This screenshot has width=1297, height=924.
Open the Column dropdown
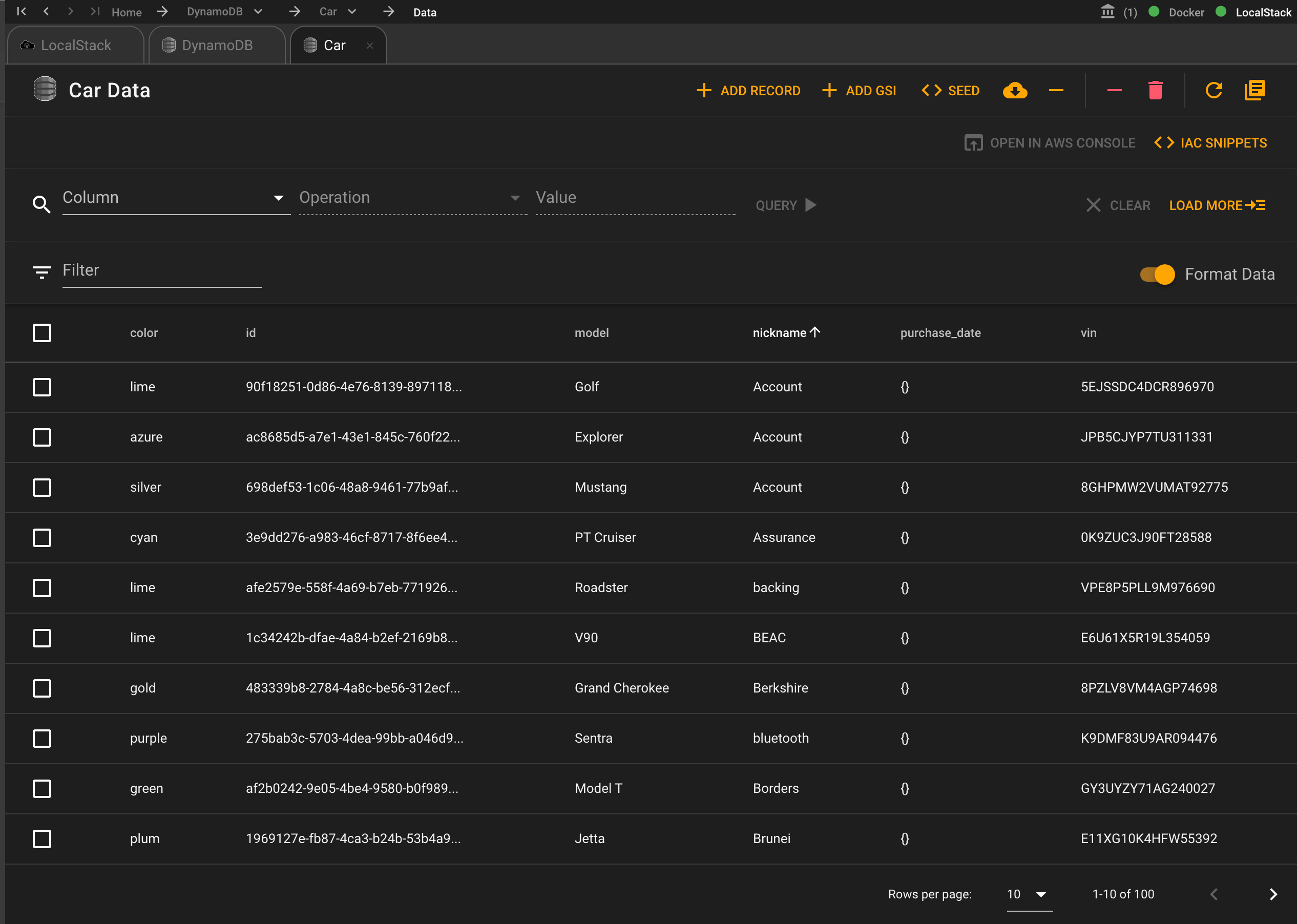(x=176, y=198)
